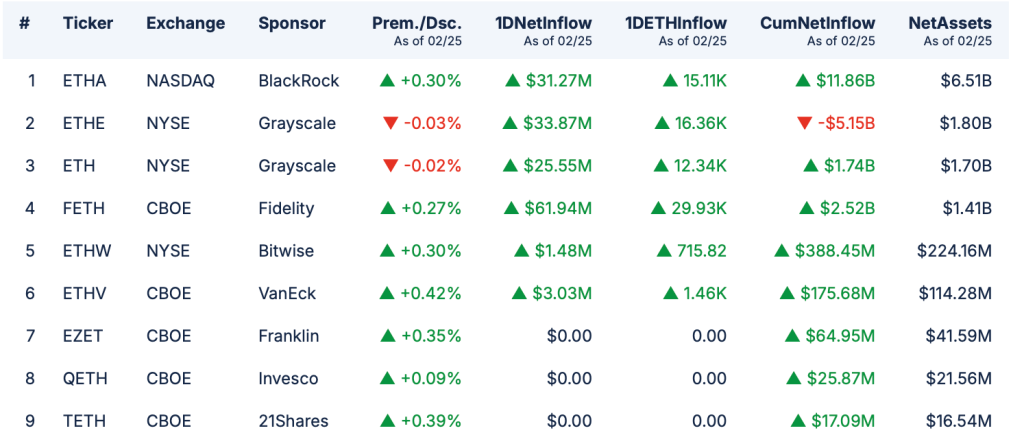Viewport: 1024px width, 446px height.
Task: Click the CumNetInflow column header
Action: 817,23
